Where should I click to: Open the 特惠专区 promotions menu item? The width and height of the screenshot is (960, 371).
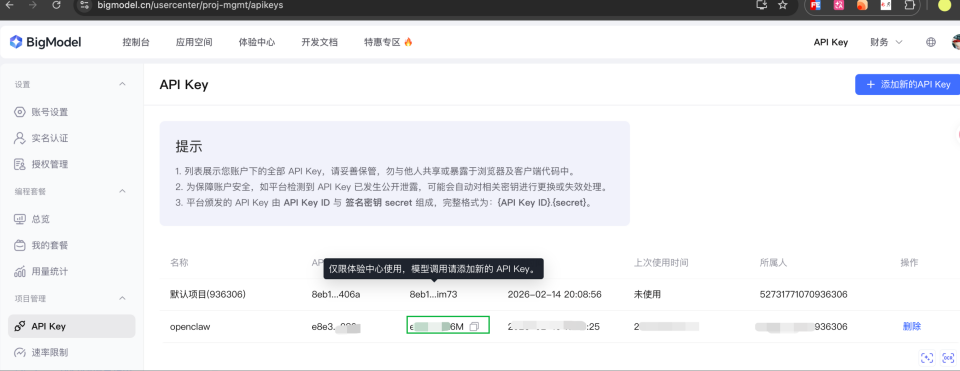[x=388, y=42]
